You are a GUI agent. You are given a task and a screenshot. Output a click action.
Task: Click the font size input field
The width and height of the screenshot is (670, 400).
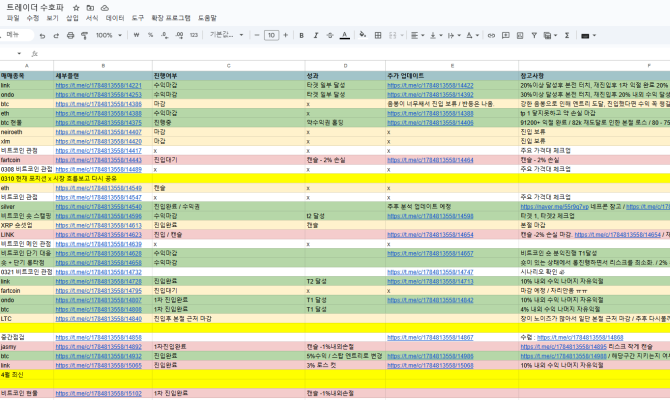coord(270,35)
